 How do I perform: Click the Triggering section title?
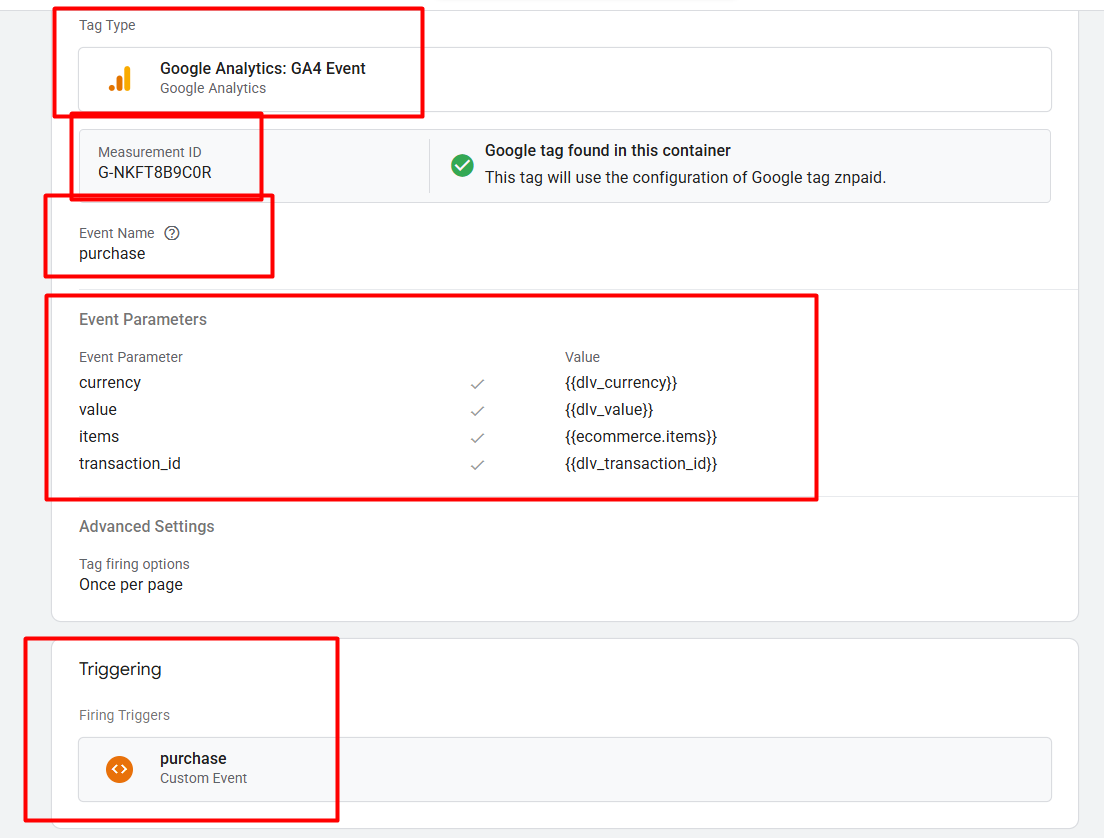click(120, 670)
